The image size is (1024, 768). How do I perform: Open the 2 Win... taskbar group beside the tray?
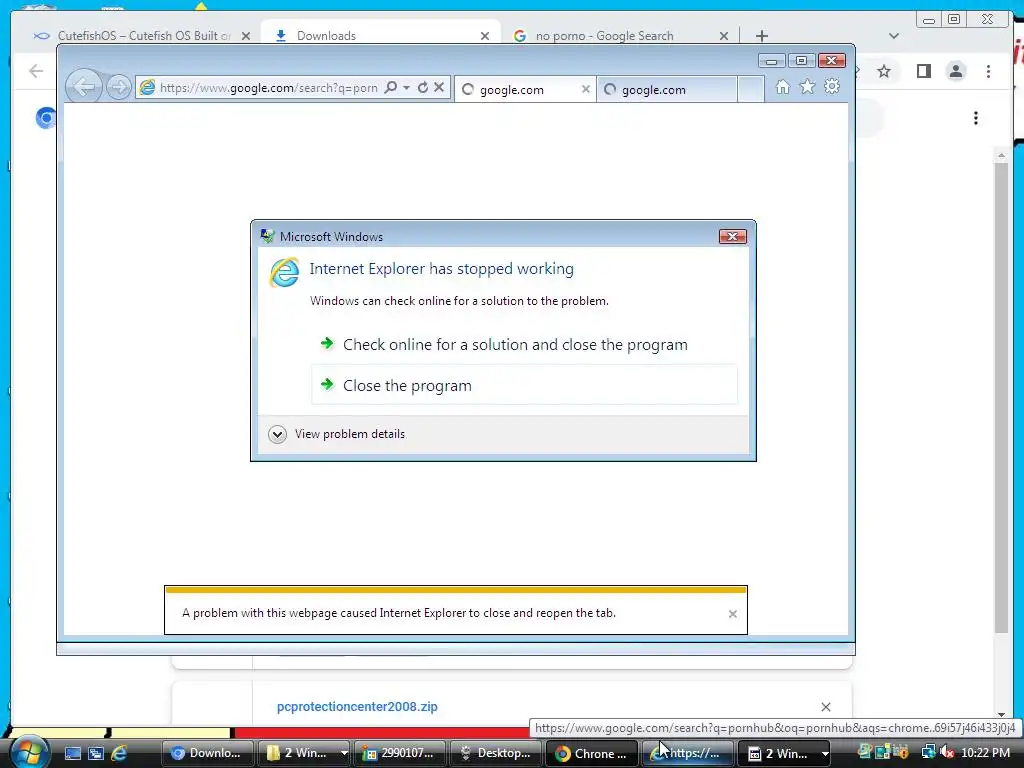tap(784, 753)
